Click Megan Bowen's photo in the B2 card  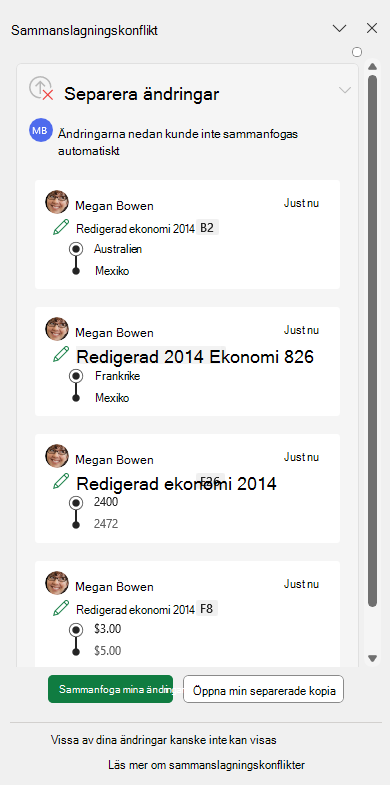tap(57, 202)
